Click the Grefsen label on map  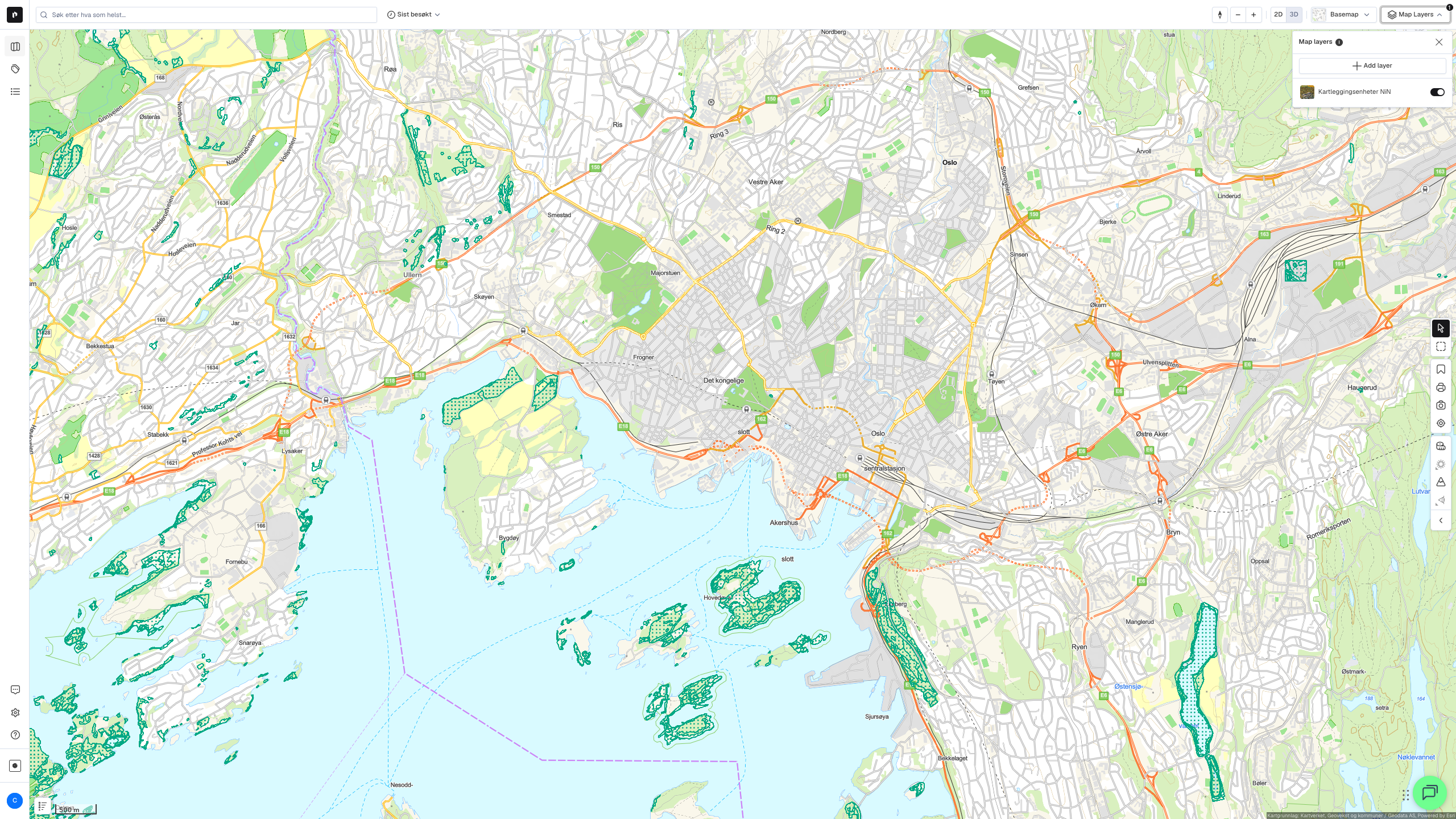pyautogui.click(x=1028, y=88)
